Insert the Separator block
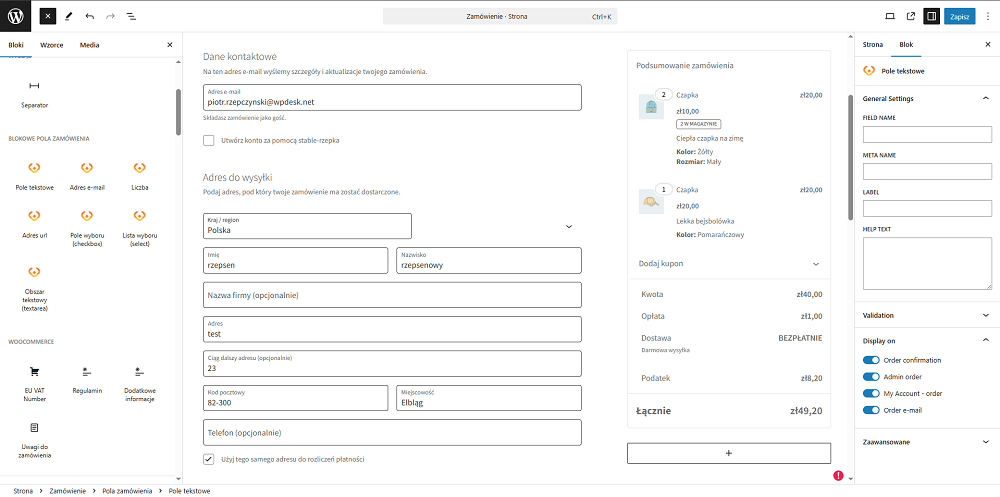 click(35, 91)
